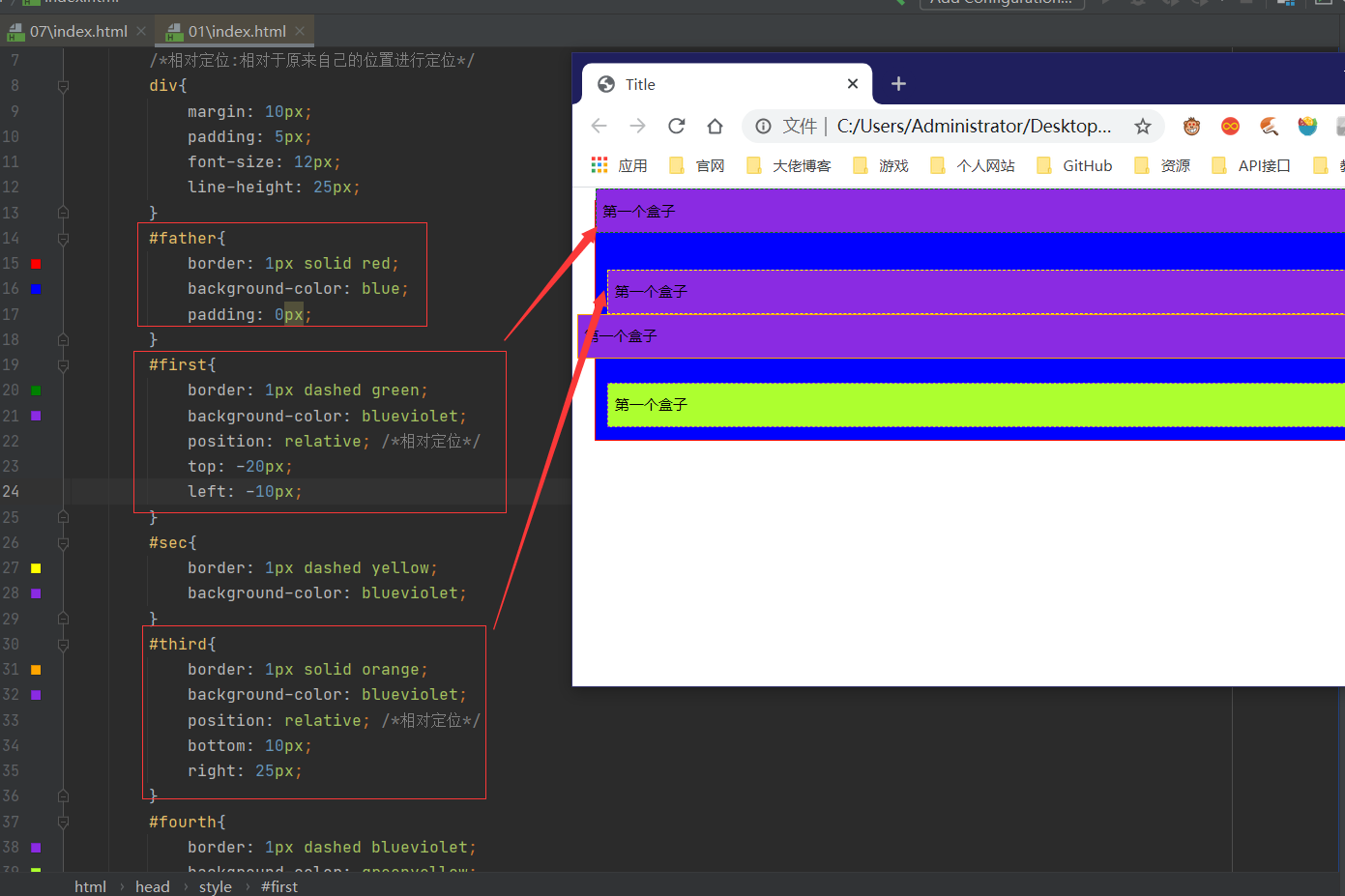Click fold end marker at line 25
The height and width of the screenshot is (896, 1345).
[x=63, y=517]
